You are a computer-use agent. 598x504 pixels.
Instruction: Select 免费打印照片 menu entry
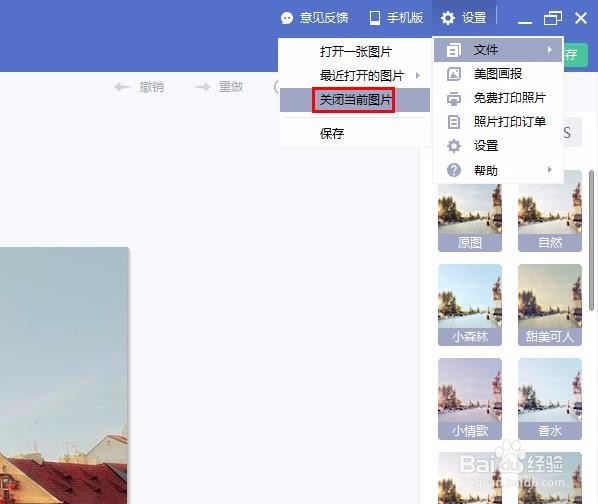click(498, 98)
